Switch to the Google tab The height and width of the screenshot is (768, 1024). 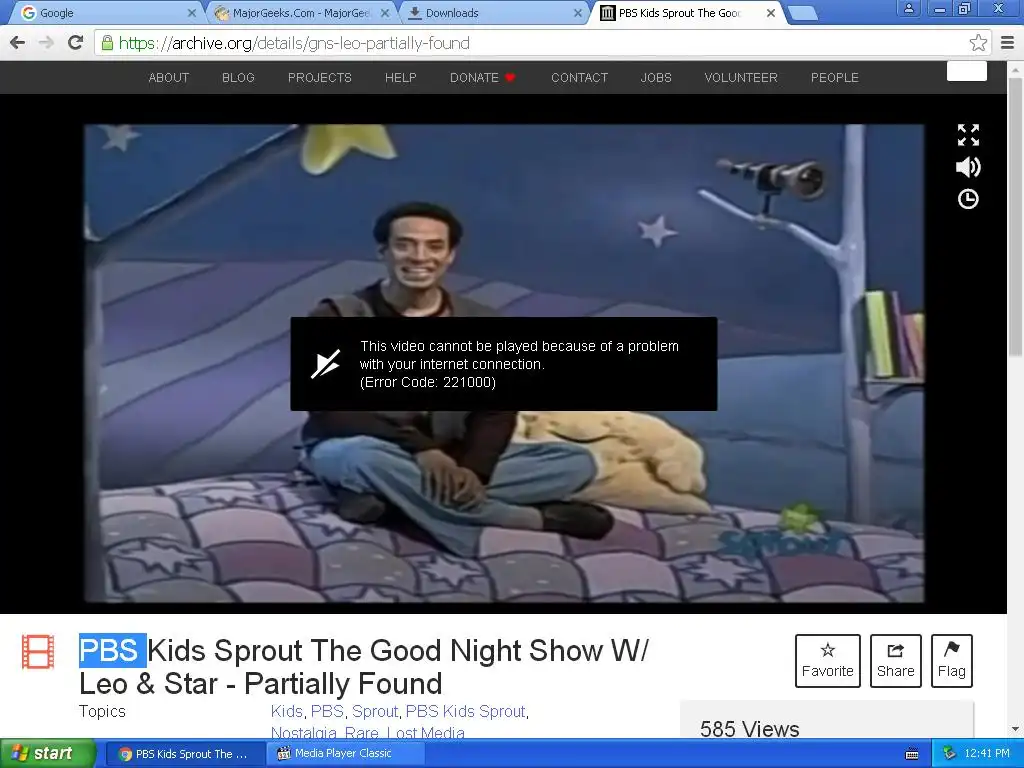pyautogui.click(x=104, y=13)
